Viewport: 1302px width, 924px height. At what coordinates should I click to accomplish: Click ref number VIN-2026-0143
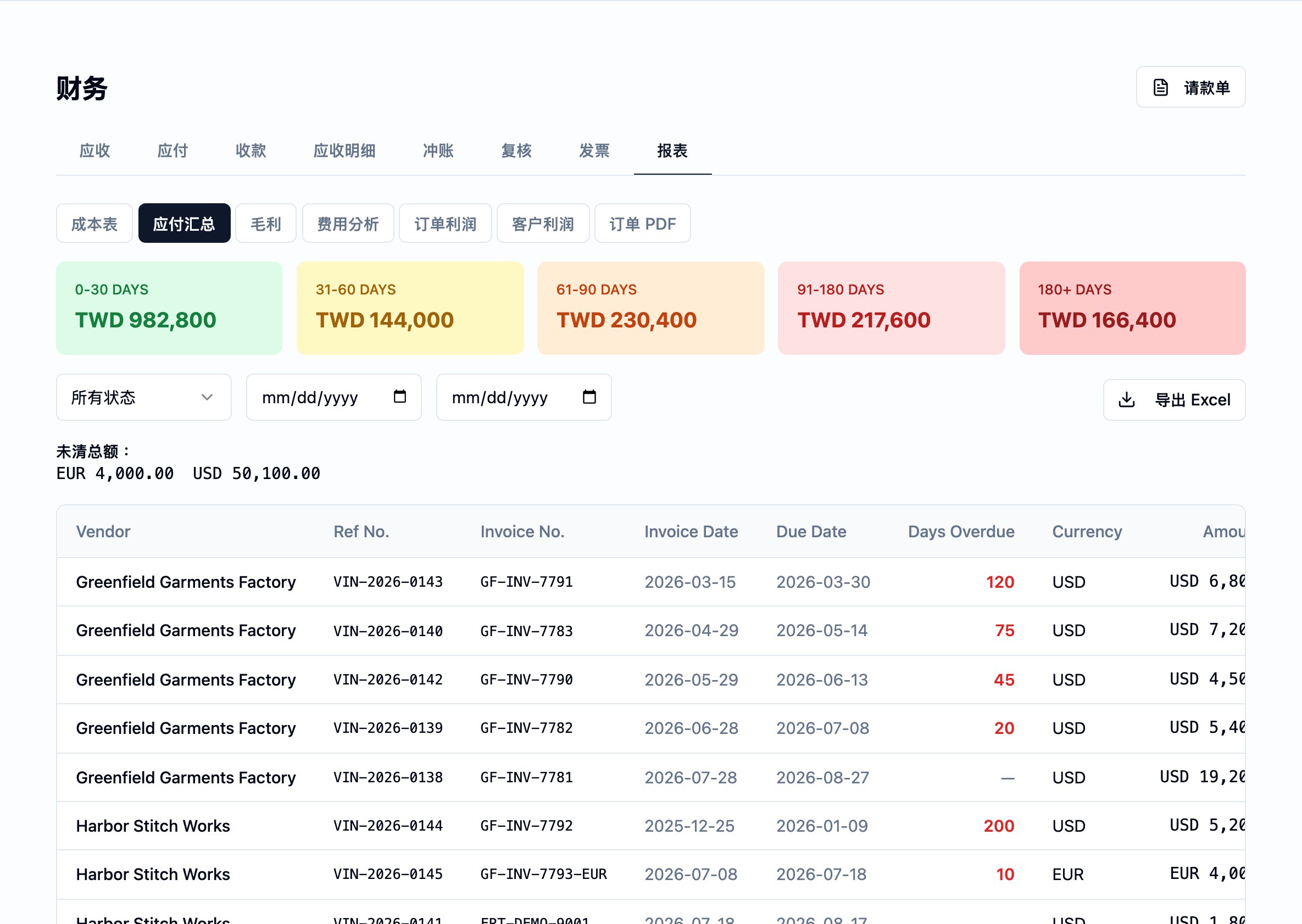pos(388,582)
